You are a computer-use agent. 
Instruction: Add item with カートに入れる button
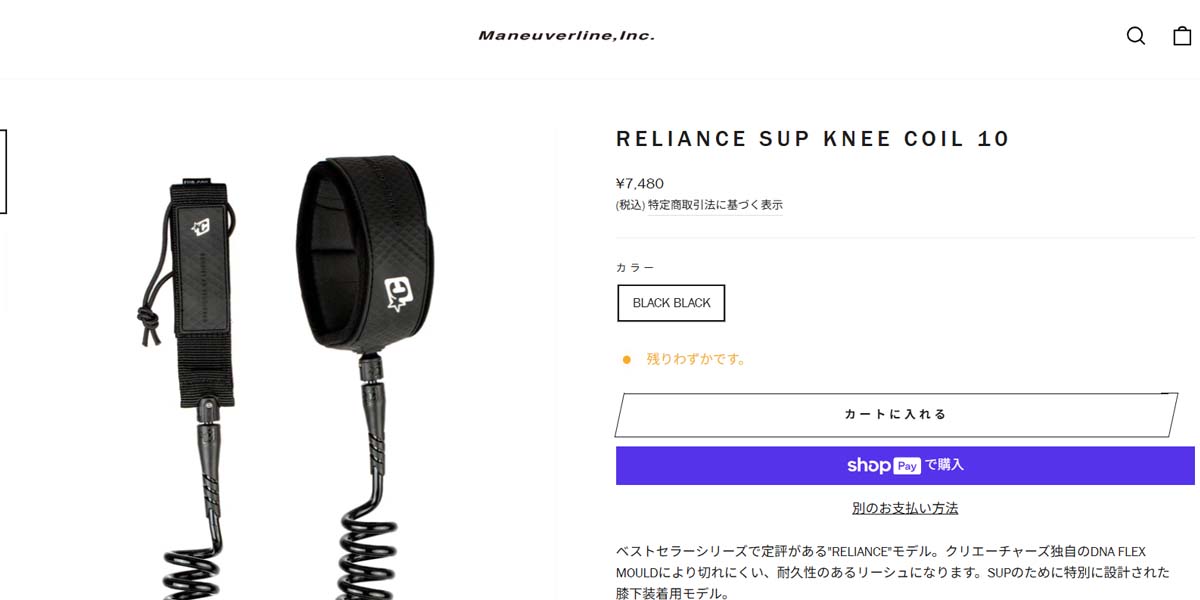pos(896,414)
